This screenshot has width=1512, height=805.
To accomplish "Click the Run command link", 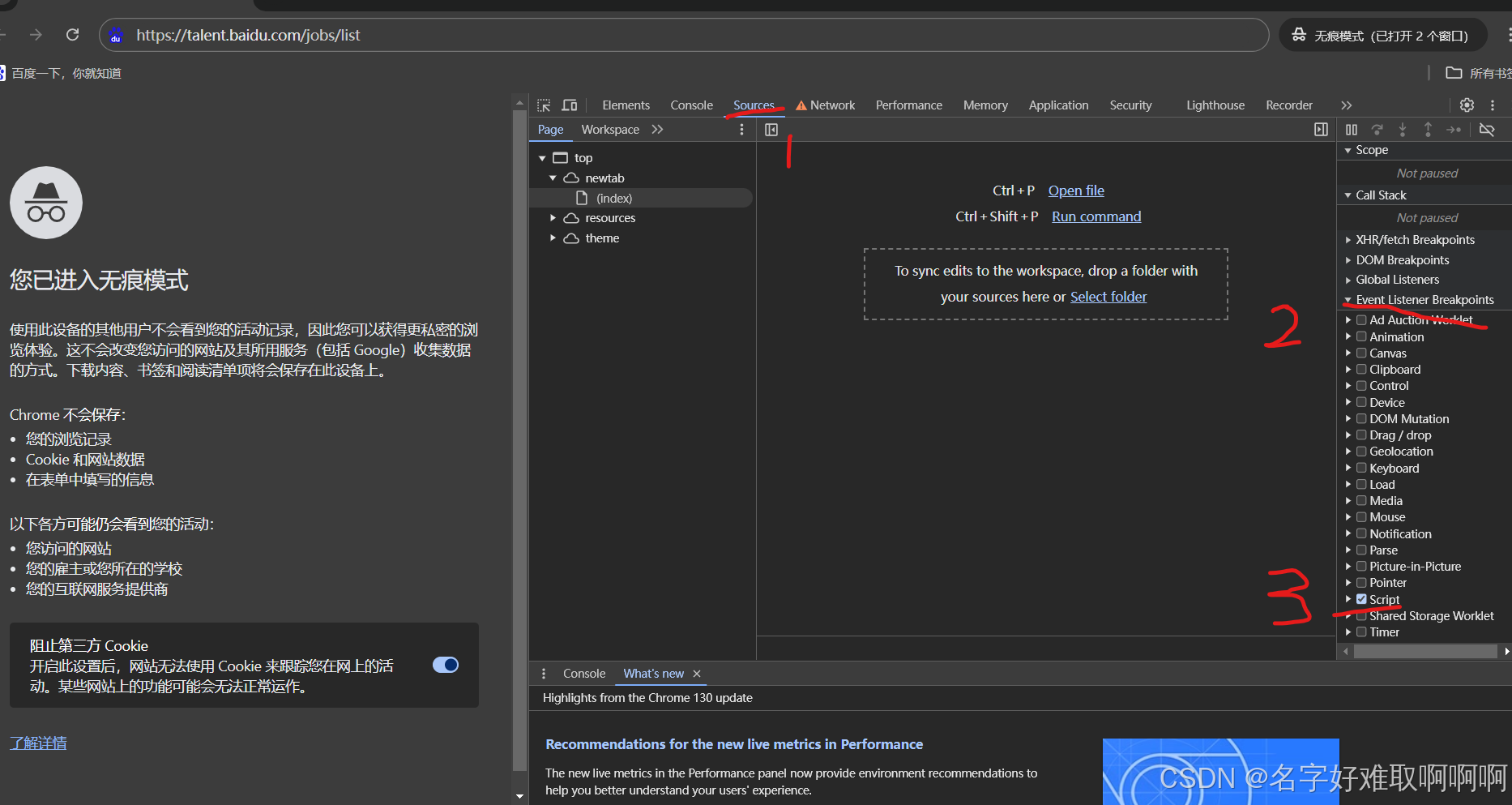I will (1096, 216).
